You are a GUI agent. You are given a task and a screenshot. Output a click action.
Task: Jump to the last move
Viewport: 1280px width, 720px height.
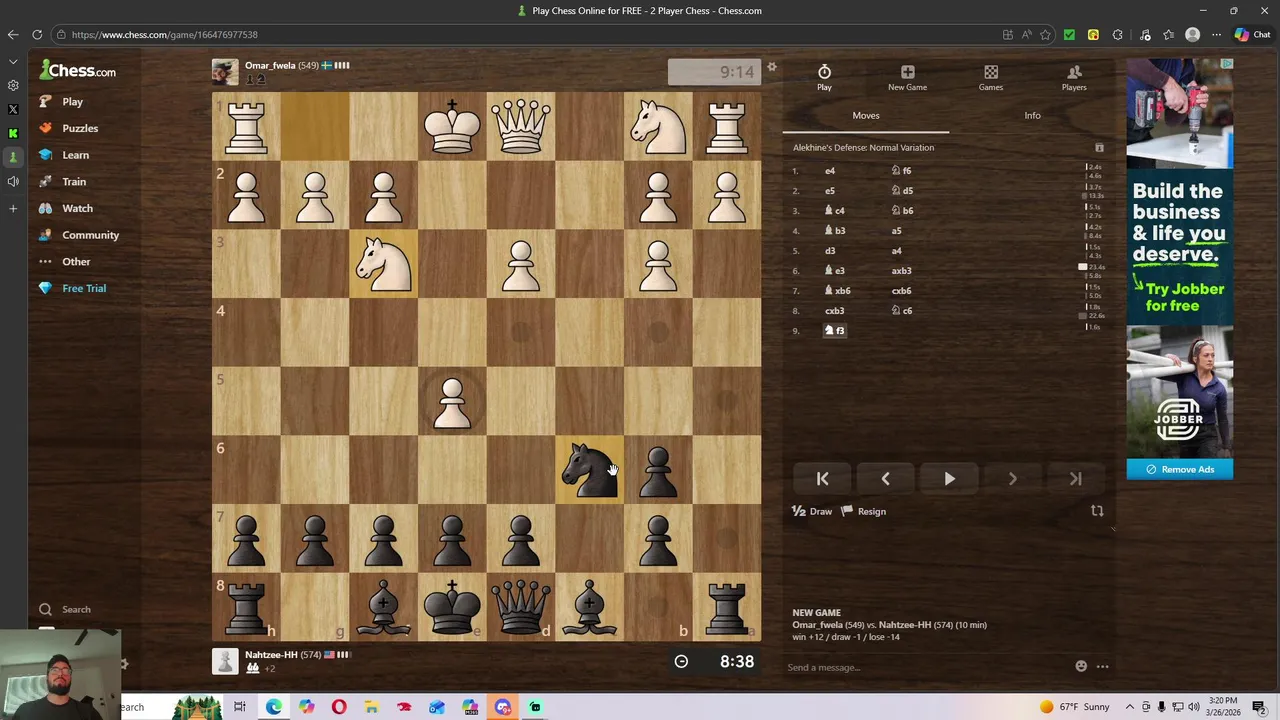click(x=1076, y=479)
